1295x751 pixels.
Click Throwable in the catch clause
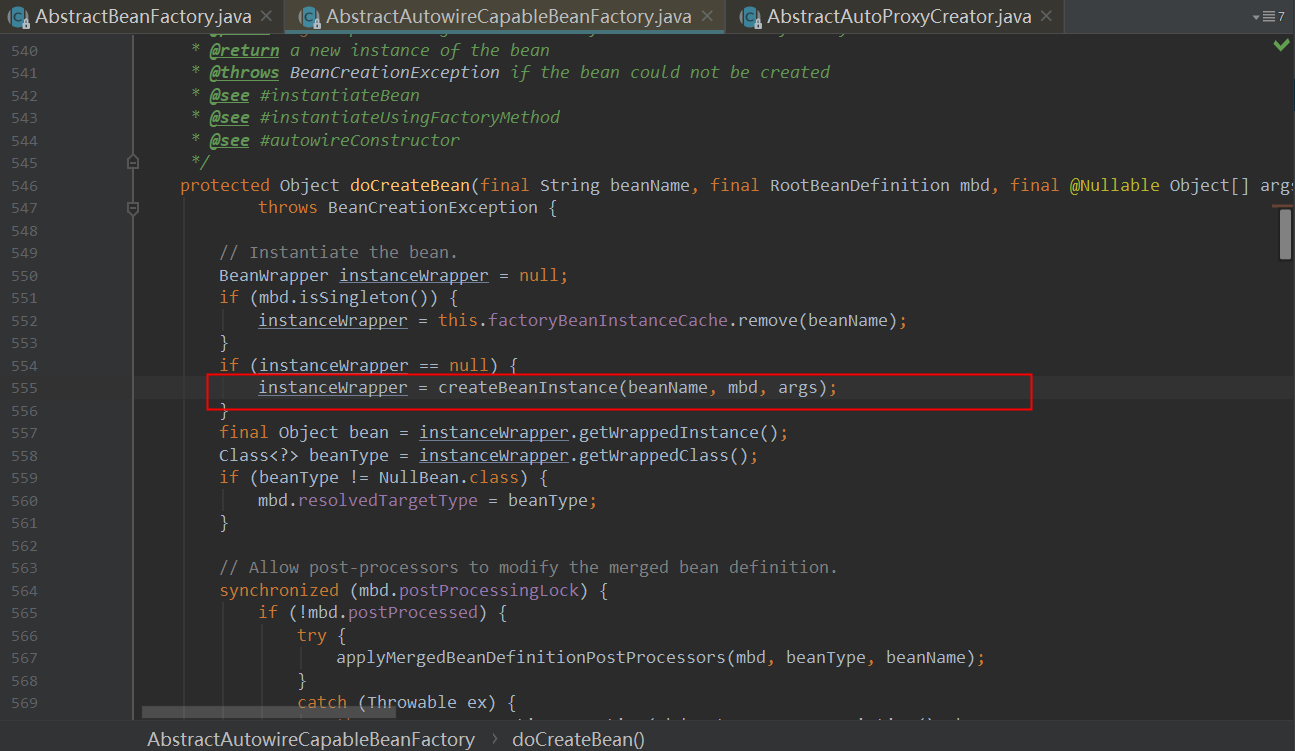point(413,703)
